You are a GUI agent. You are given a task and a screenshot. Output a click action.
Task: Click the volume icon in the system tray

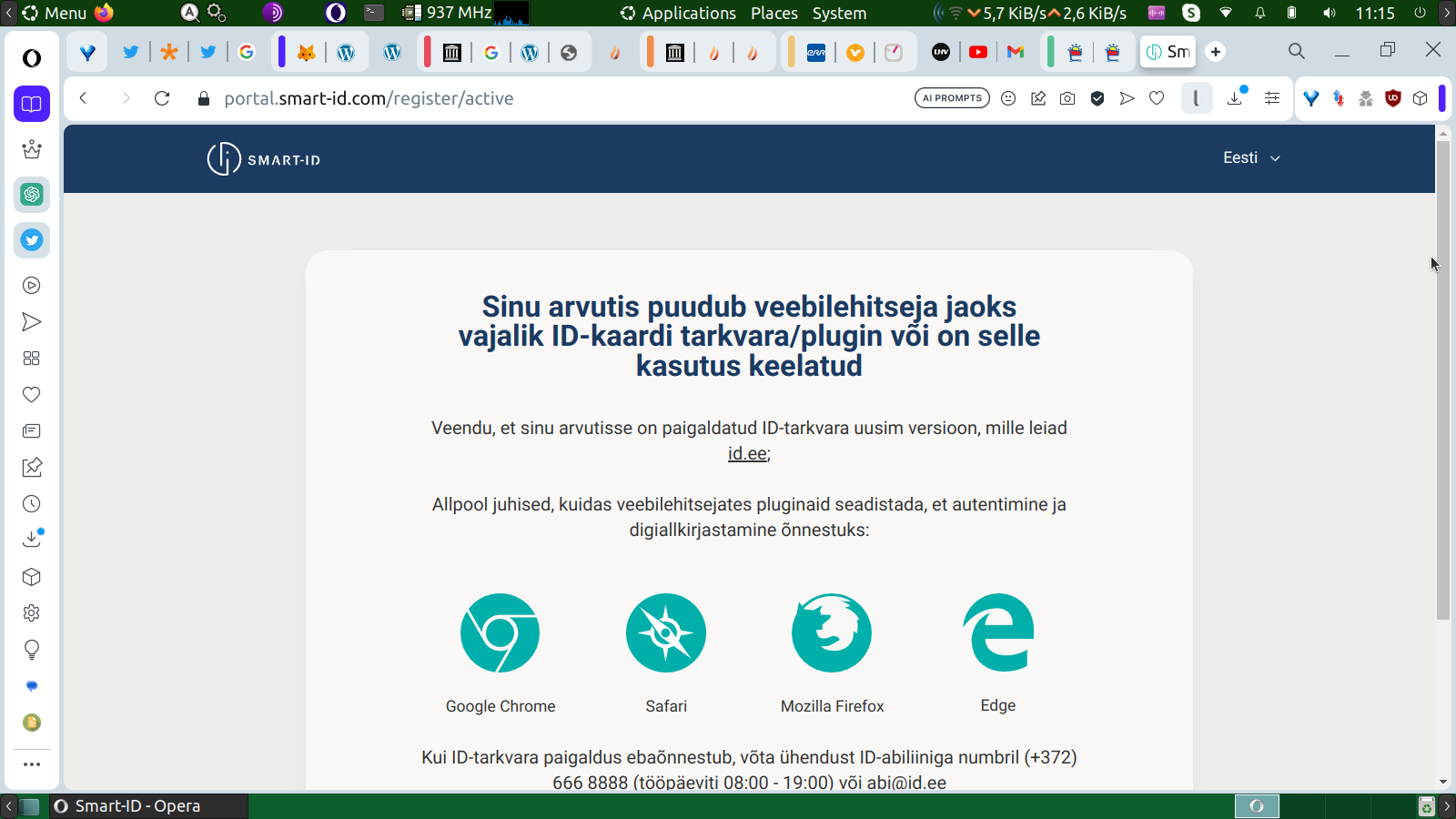1330,13
